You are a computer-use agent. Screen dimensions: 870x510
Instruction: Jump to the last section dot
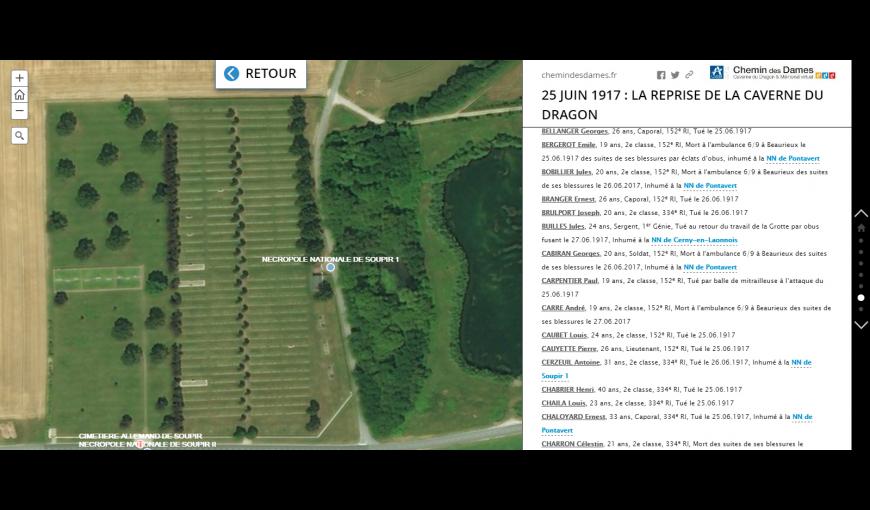861,310
